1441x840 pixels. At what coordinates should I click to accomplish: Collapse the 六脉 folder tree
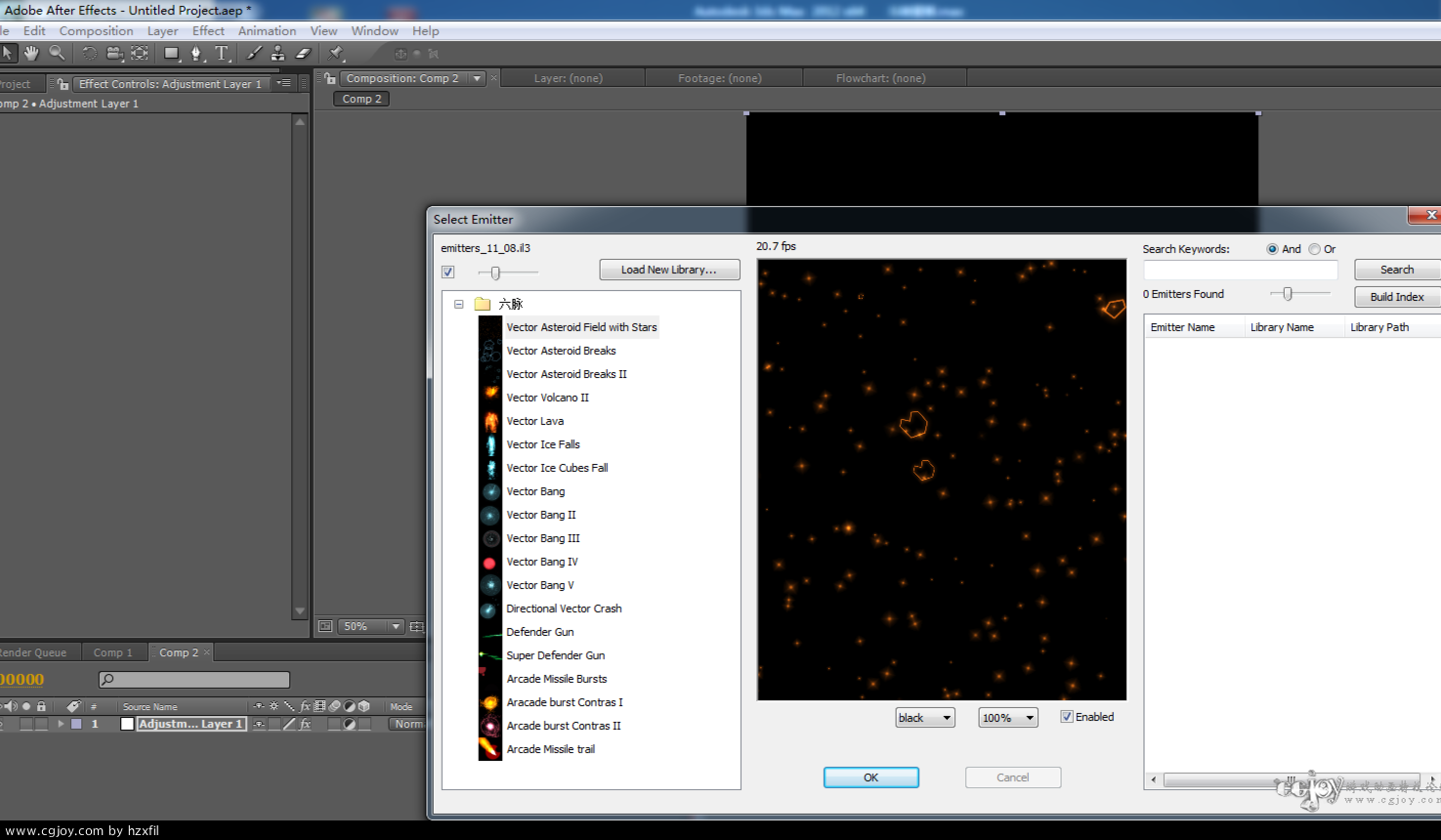tap(459, 304)
